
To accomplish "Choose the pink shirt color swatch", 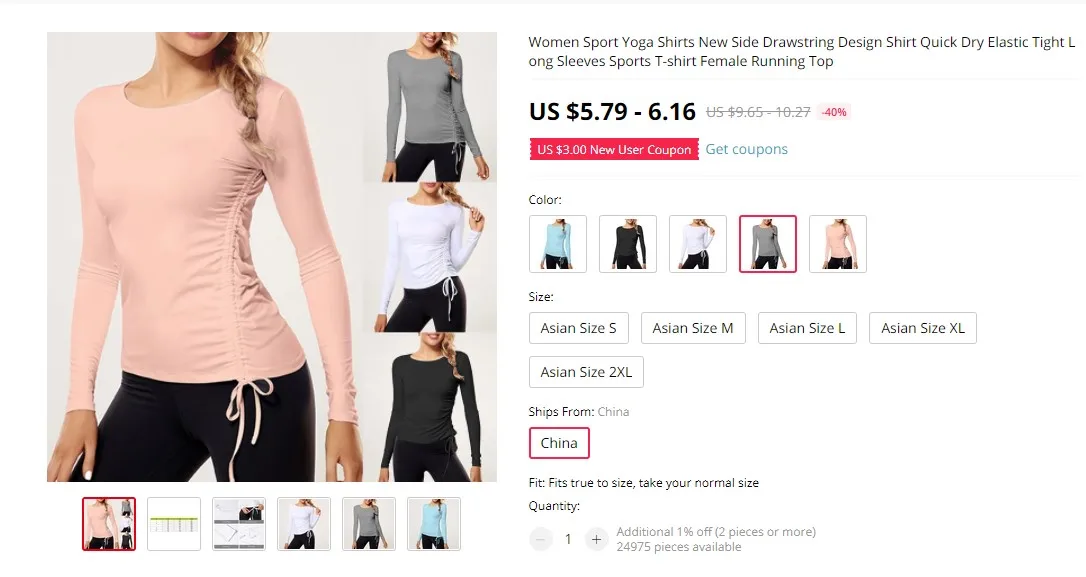I will coord(837,244).
